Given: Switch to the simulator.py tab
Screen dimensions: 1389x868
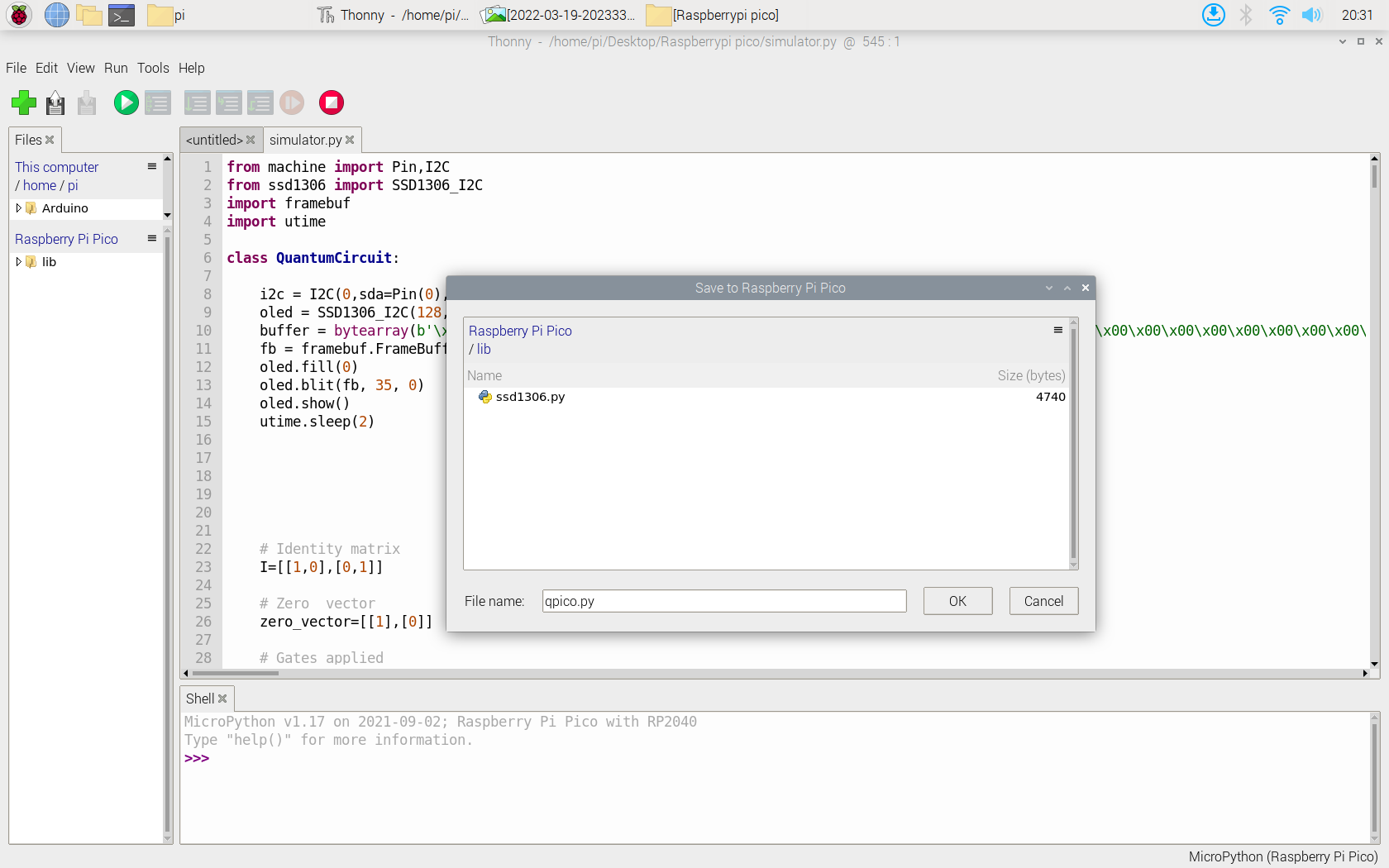Looking at the screenshot, I should point(305,140).
